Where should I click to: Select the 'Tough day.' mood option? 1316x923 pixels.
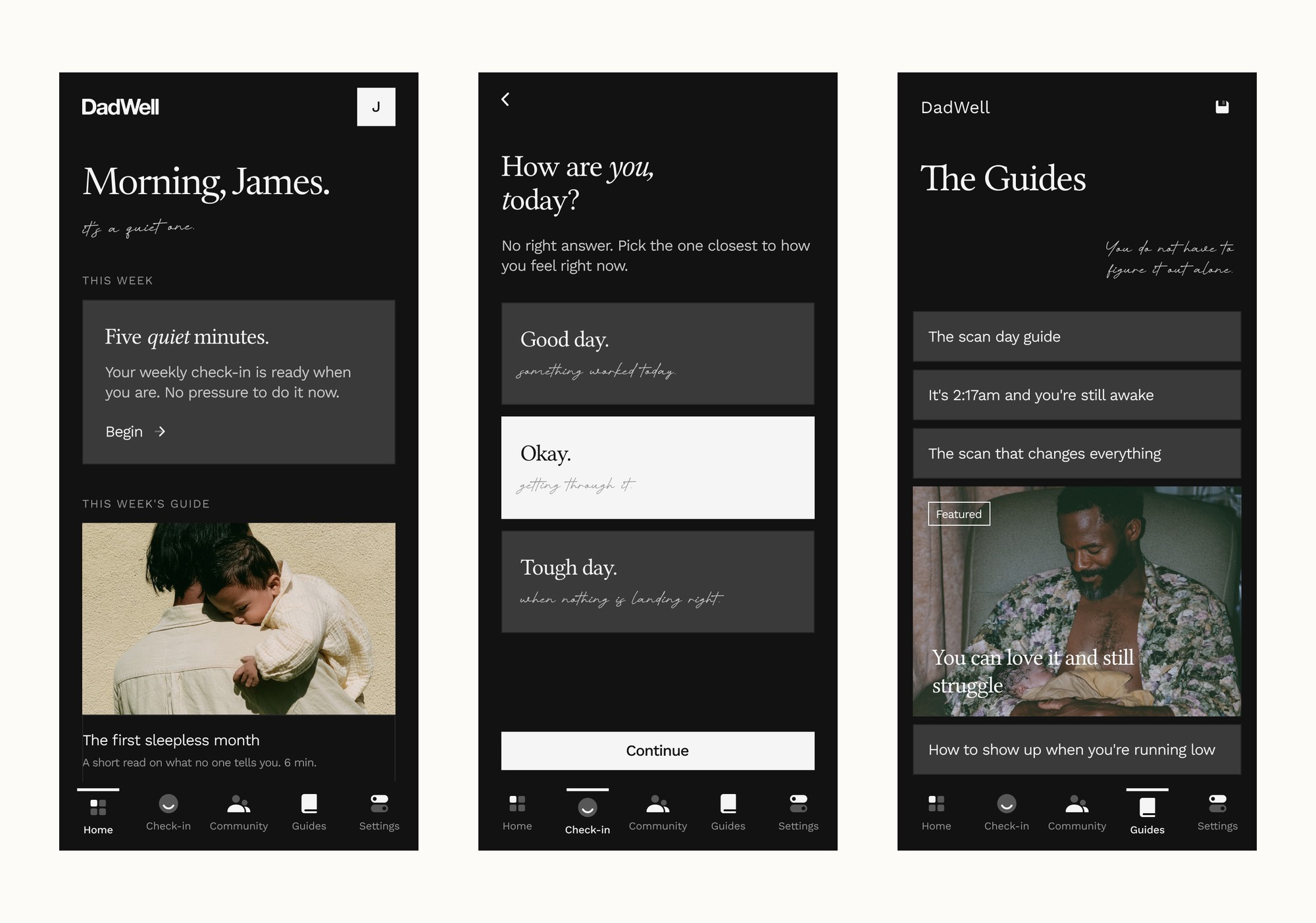(x=658, y=582)
